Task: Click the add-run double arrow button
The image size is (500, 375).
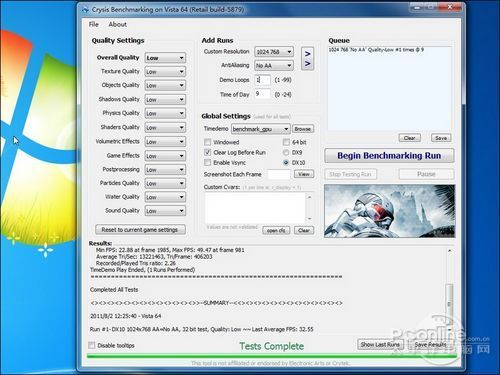Action: click(x=307, y=58)
